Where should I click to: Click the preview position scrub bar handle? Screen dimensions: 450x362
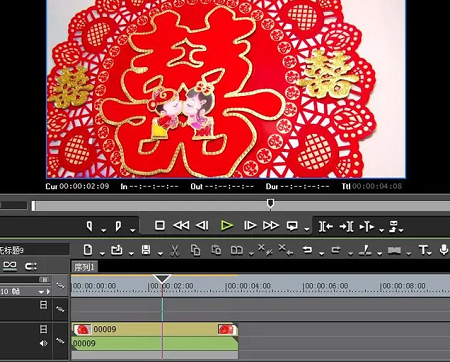point(271,203)
